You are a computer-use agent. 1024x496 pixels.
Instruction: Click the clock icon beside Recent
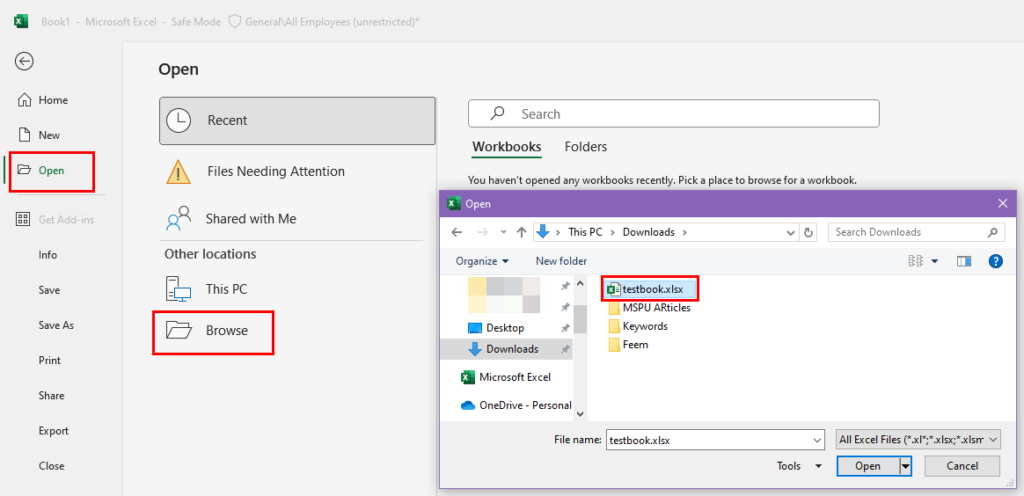[x=178, y=121]
